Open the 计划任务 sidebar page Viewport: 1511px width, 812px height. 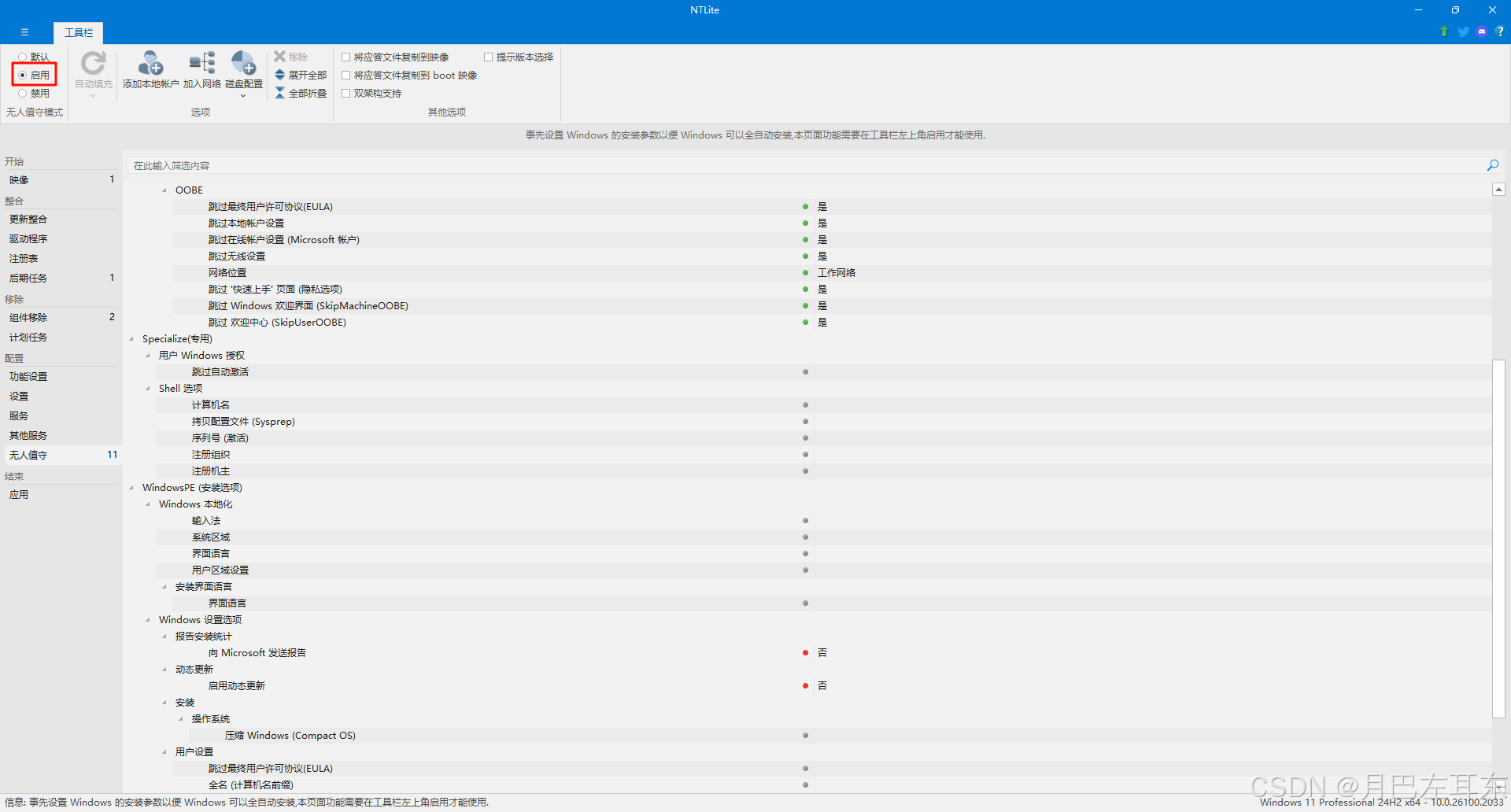[x=61, y=338]
